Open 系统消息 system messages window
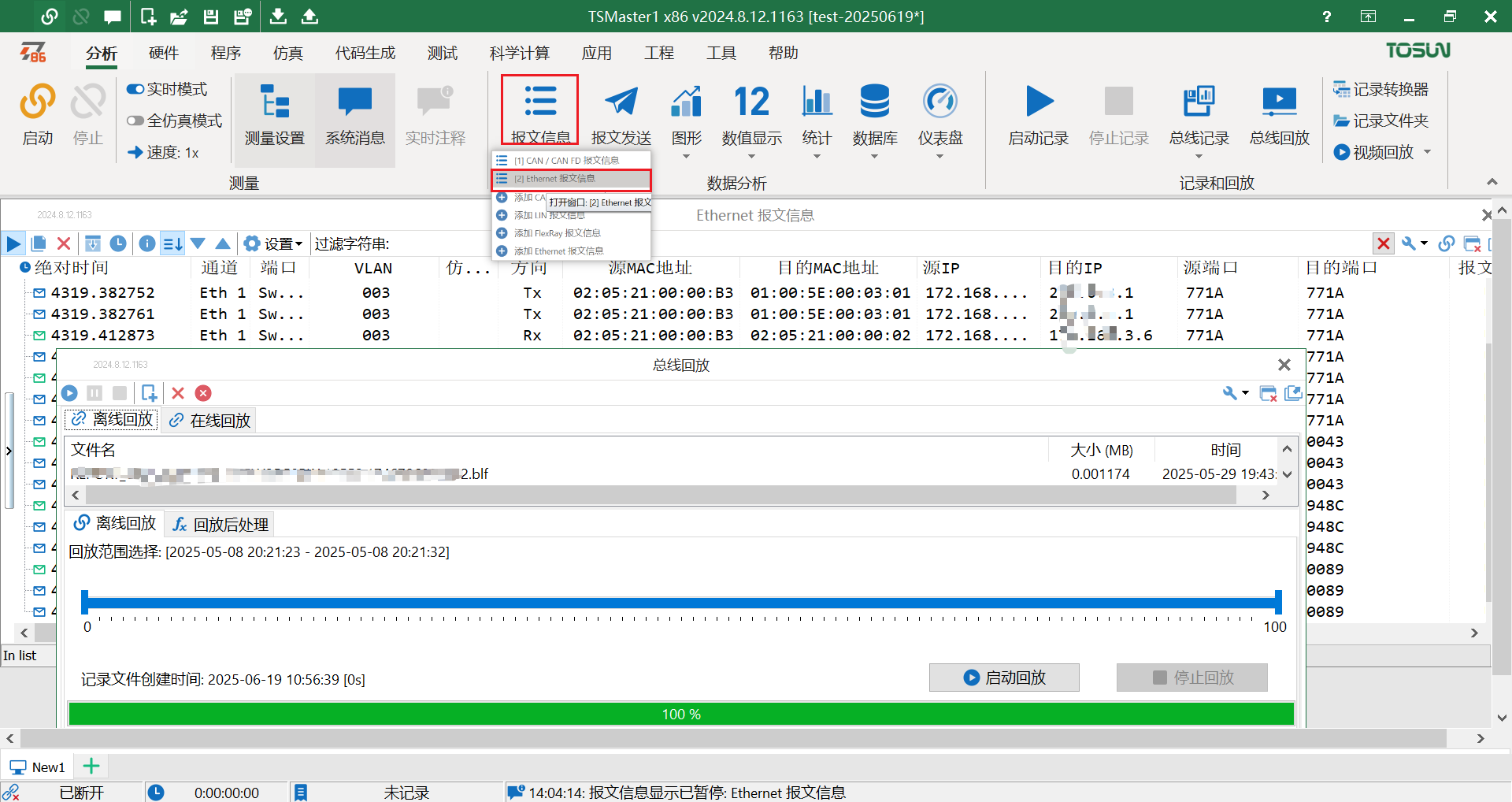Viewport: 1512px width, 802px height. (x=355, y=114)
